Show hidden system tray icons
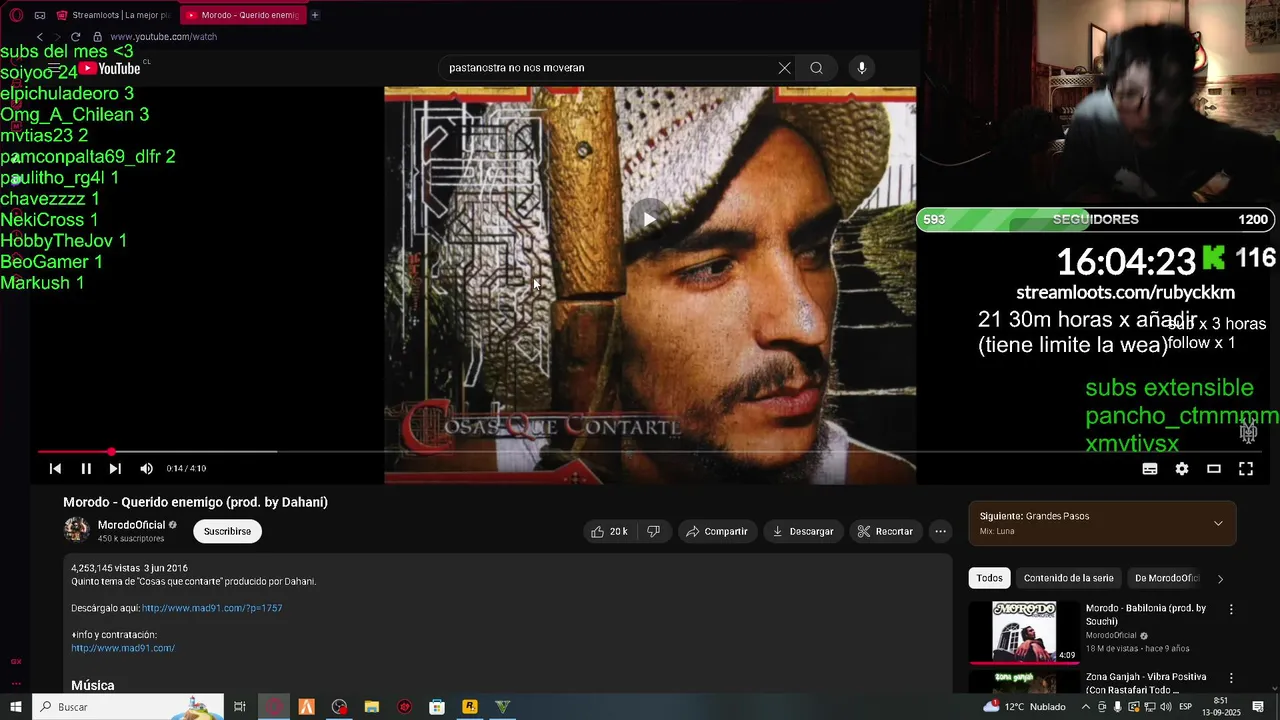The image size is (1280, 720). pos(1086,707)
